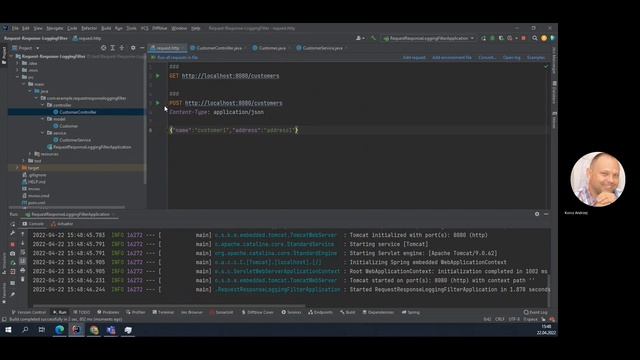640x360 pixels.
Task: Open Microsoft Edge from the taskbar
Action: pos(60,330)
